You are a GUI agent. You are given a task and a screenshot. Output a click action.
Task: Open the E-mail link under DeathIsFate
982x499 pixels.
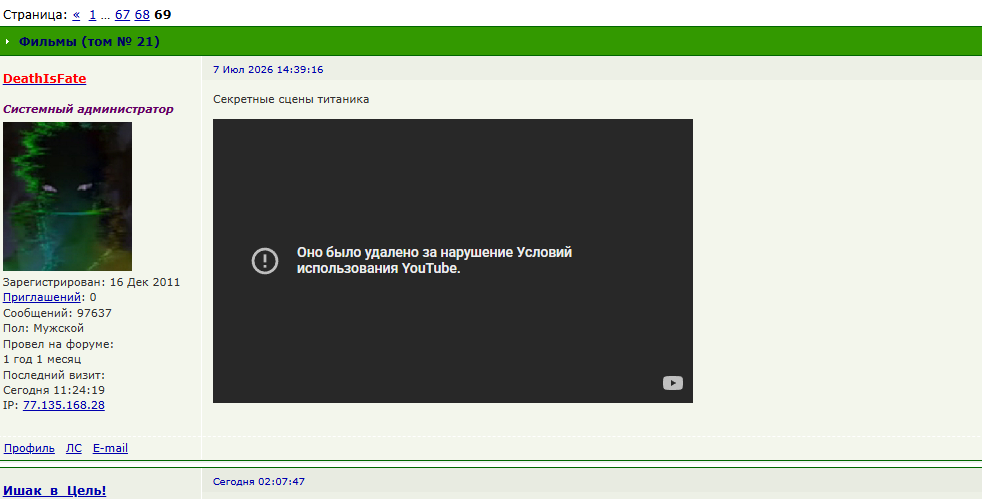point(110,448)
